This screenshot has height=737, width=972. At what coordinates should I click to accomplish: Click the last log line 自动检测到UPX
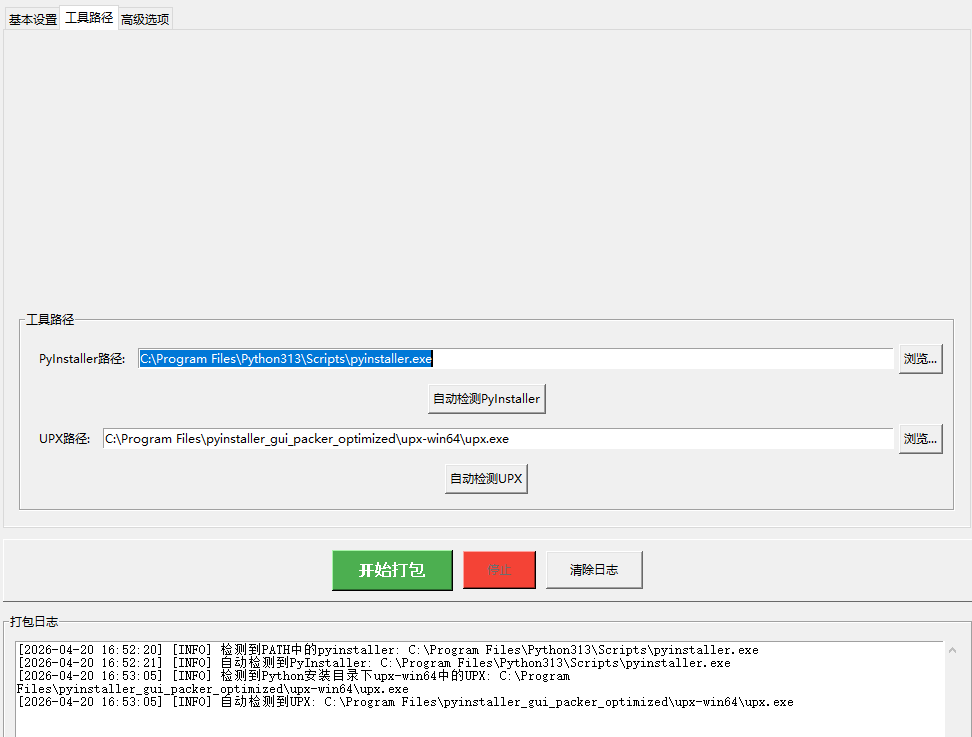coord(405,702)
